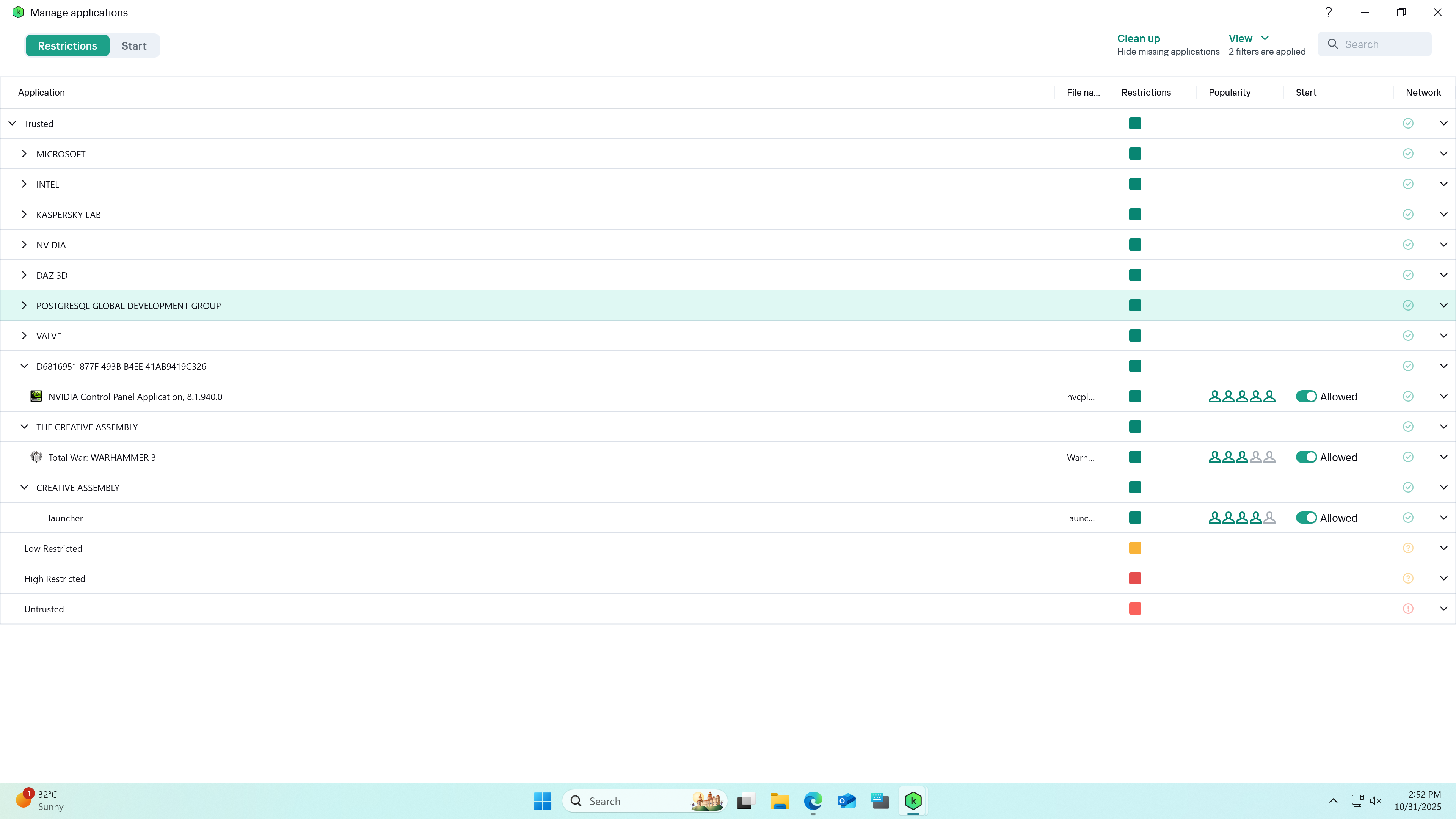Click the network warning icon for Untrusted
The width and height of the screenshot is (1456, 819).
(x=1408, y=609)
